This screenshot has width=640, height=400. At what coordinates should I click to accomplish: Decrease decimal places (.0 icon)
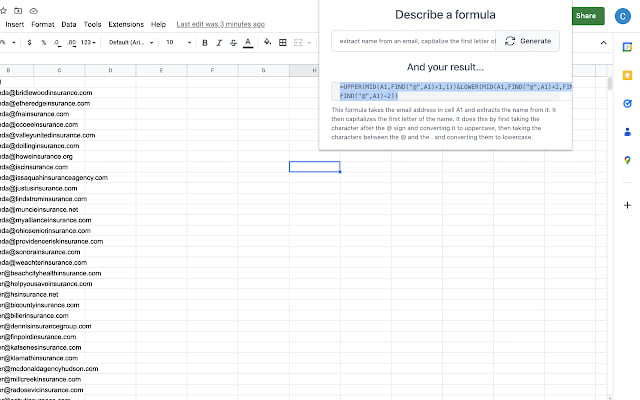pyautogui.click(x=57, y=42)
